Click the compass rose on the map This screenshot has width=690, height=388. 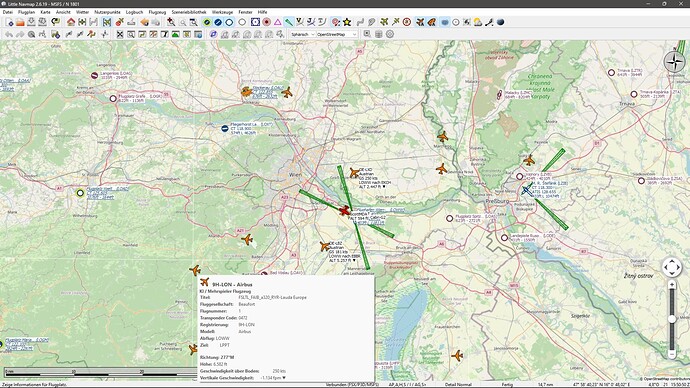[x=675, y=62]
